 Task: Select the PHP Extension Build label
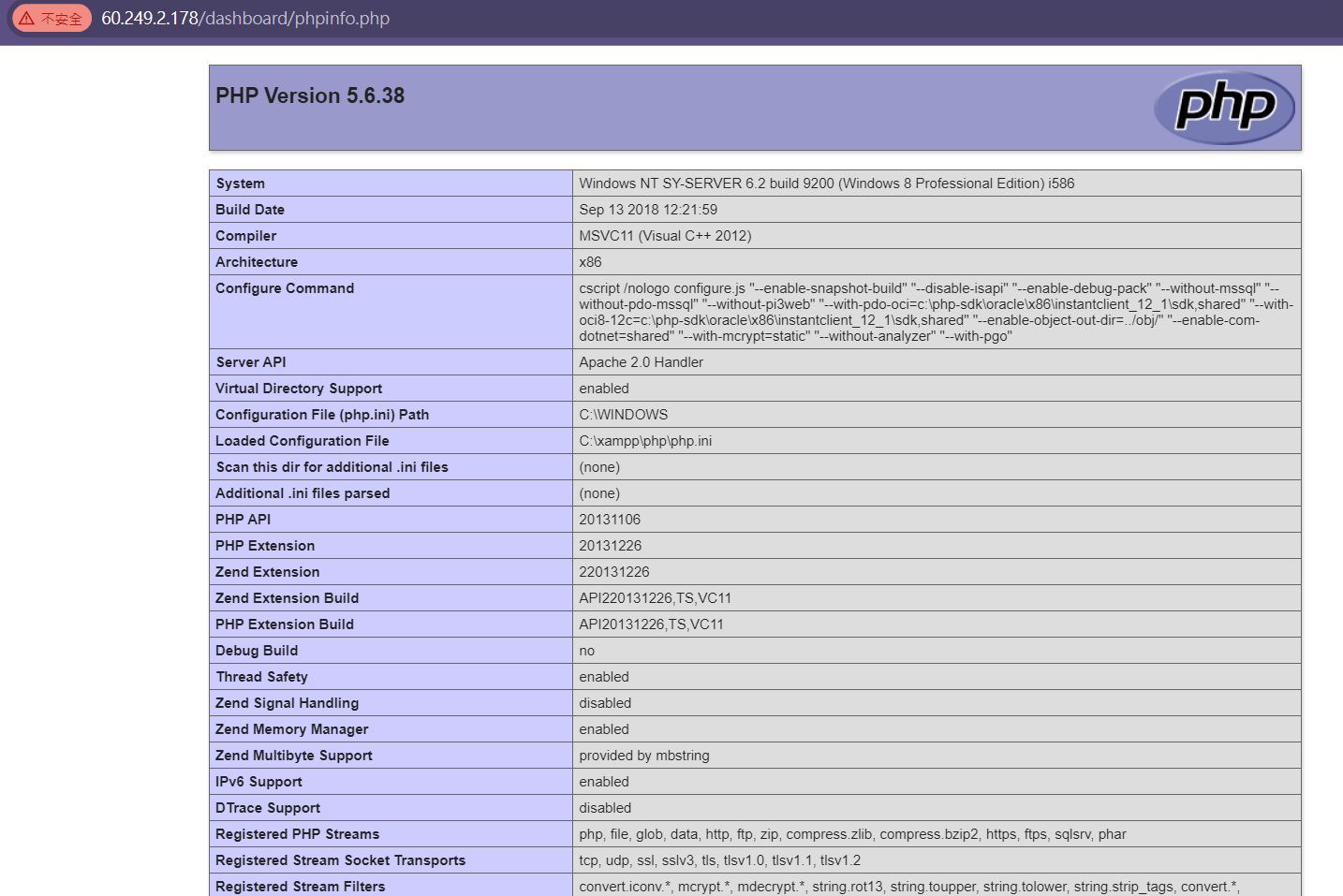285,624
